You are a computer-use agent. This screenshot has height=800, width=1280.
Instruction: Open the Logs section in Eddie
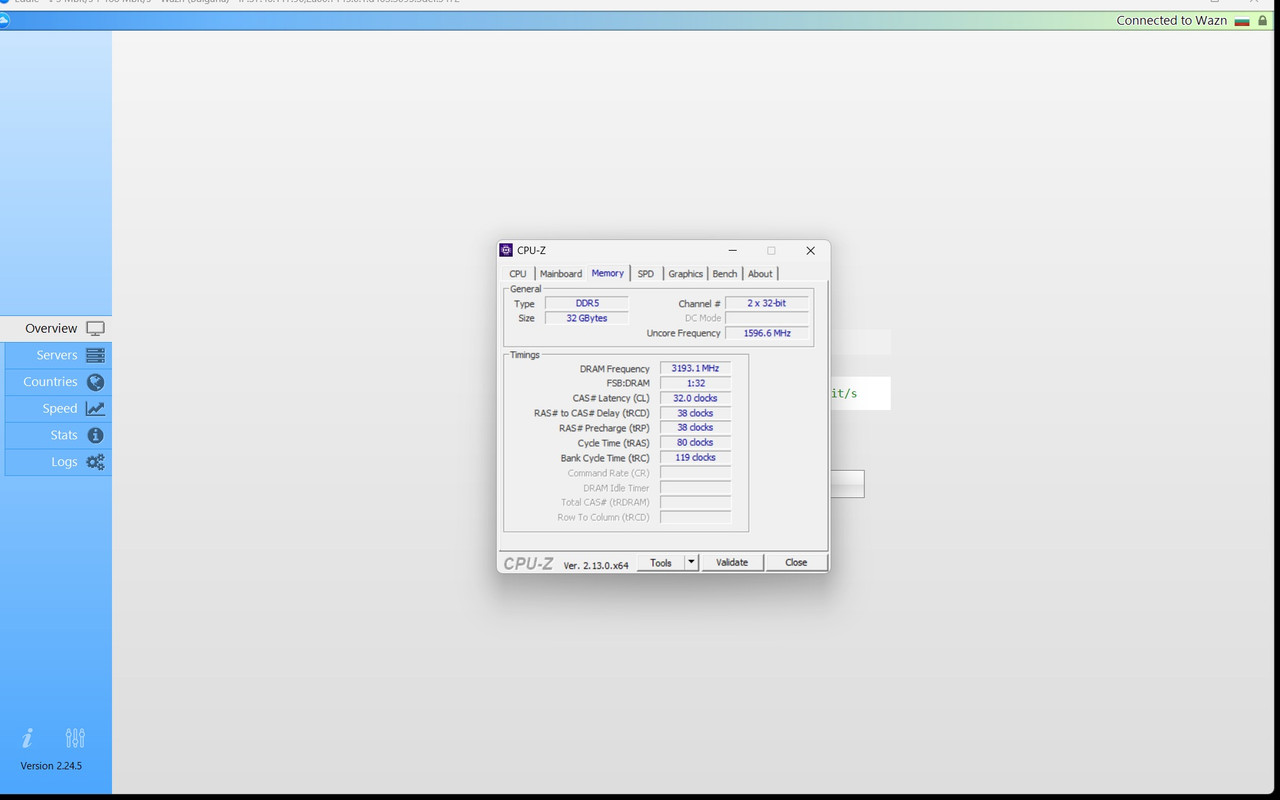(58, 462)
